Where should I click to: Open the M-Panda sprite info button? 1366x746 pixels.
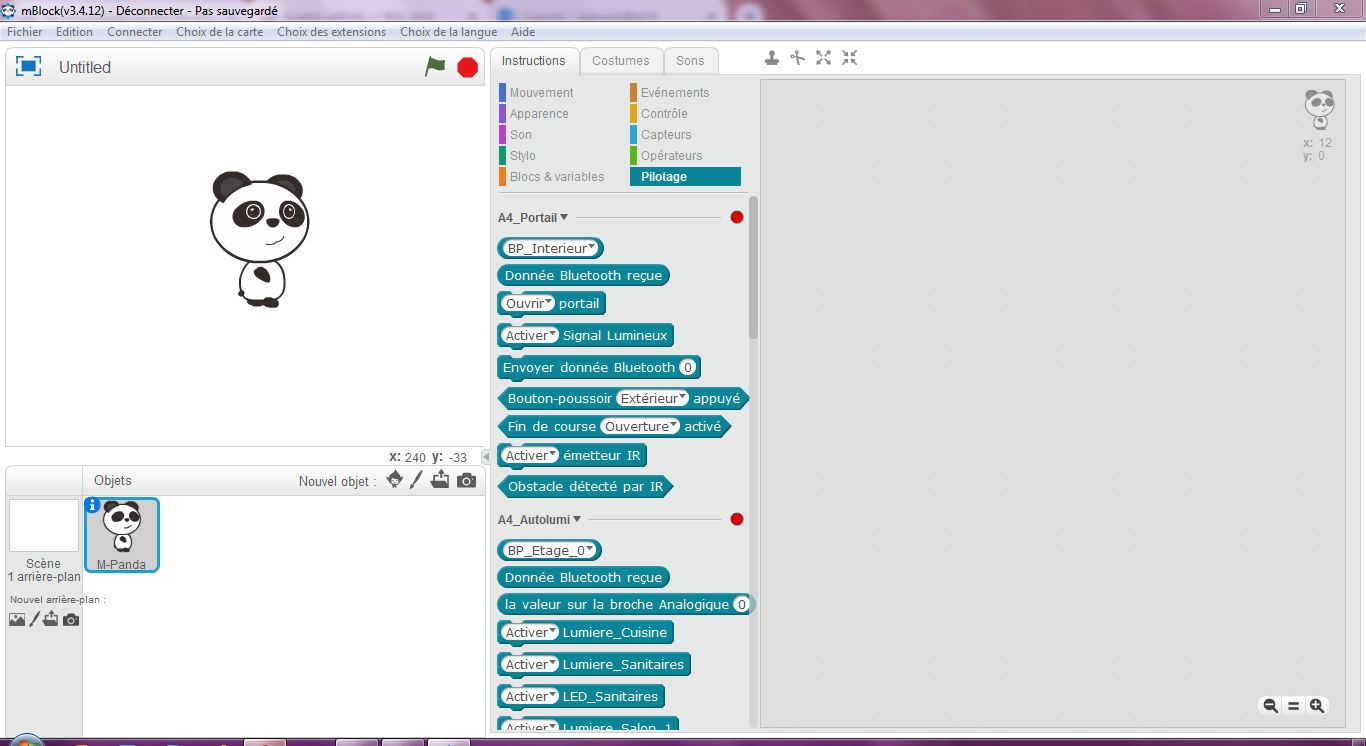tap(93, 505)
